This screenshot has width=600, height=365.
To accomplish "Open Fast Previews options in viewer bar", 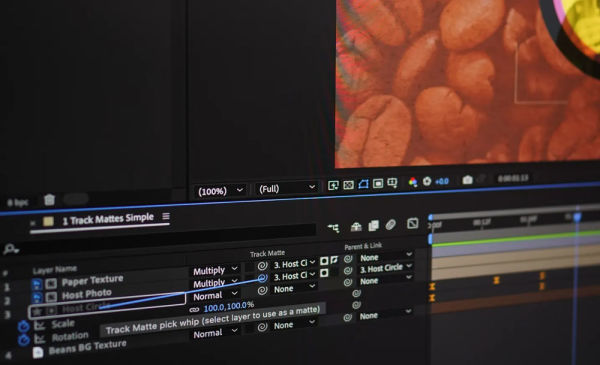I will pyautogui.click(x=333, y=186).
